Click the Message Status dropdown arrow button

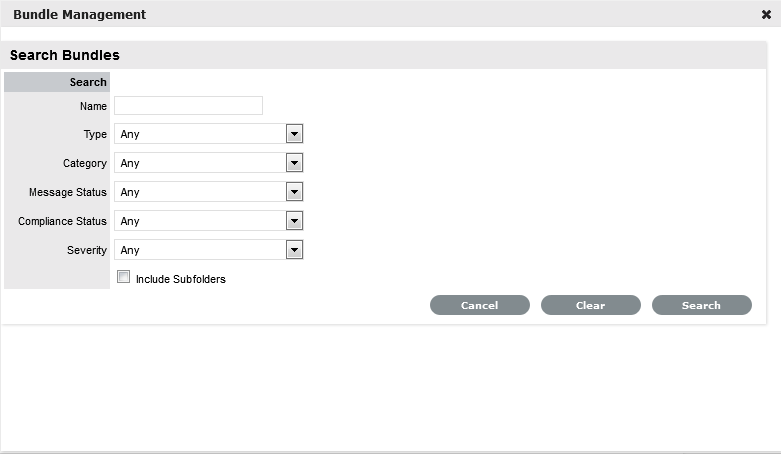(x=294, y=192)
